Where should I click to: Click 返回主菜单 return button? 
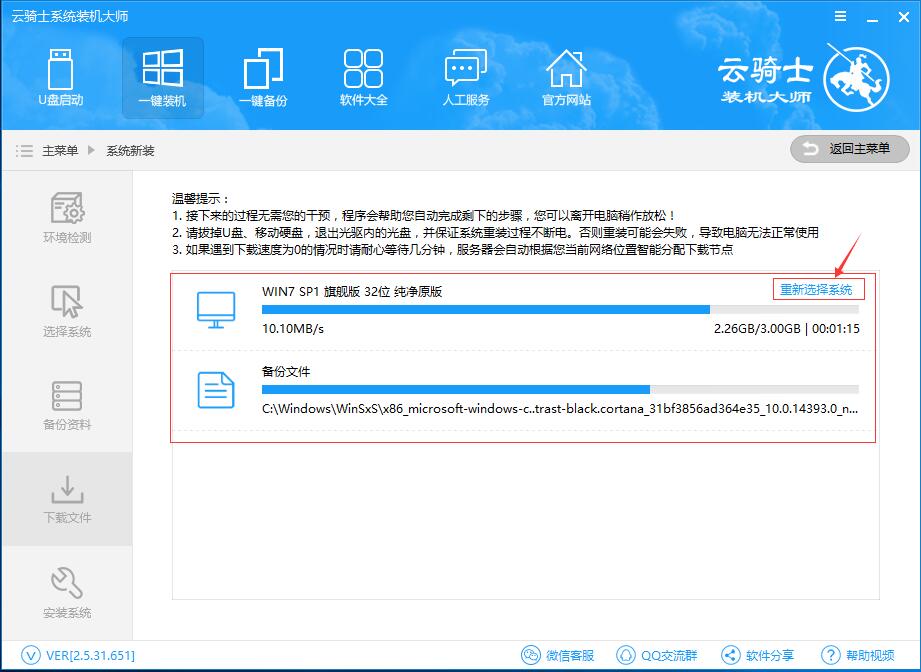pyautogui.click(x=848, y=149)
